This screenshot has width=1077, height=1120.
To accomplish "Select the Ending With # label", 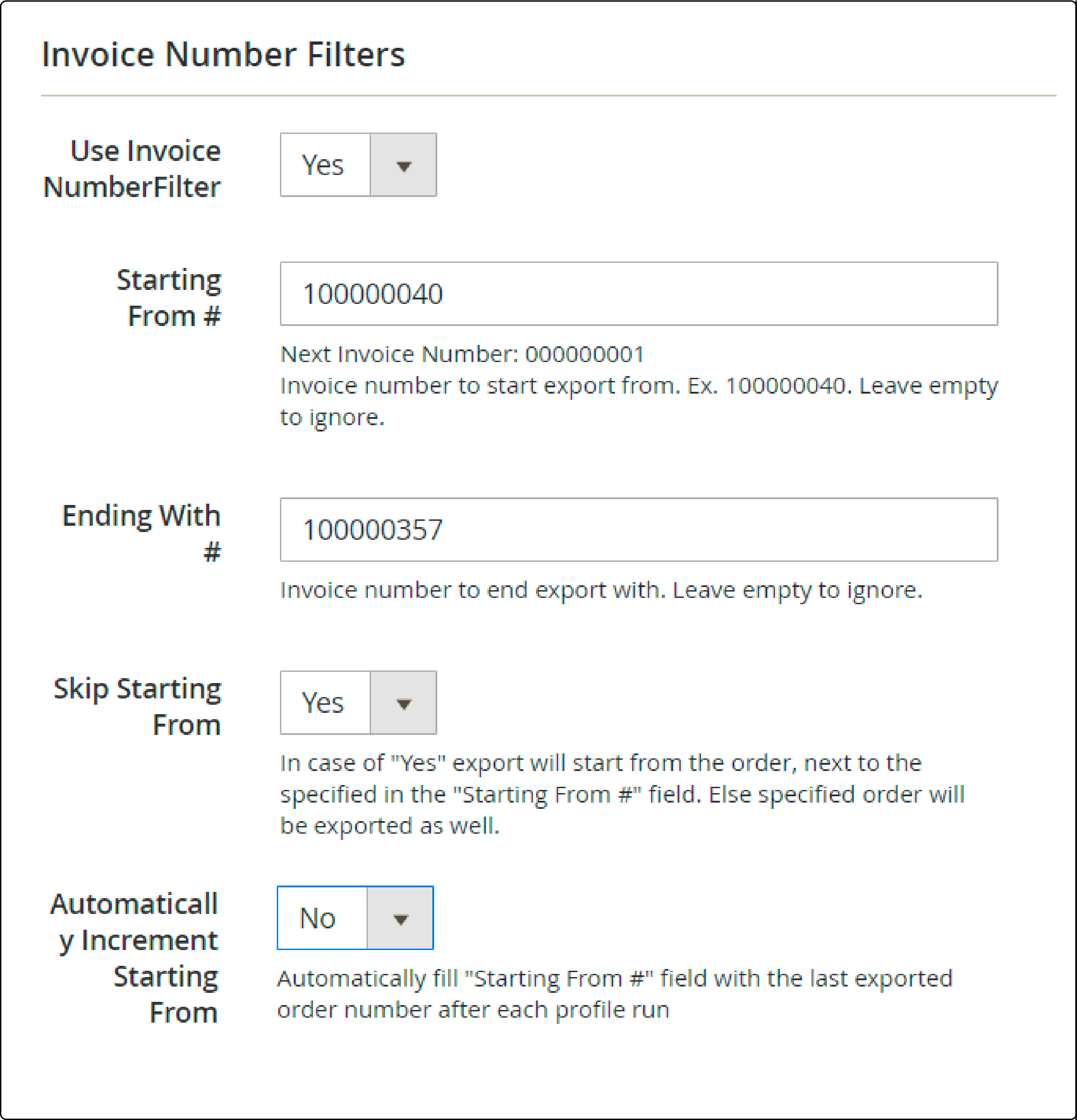I will pyautogui.click(x=141, y=533).
